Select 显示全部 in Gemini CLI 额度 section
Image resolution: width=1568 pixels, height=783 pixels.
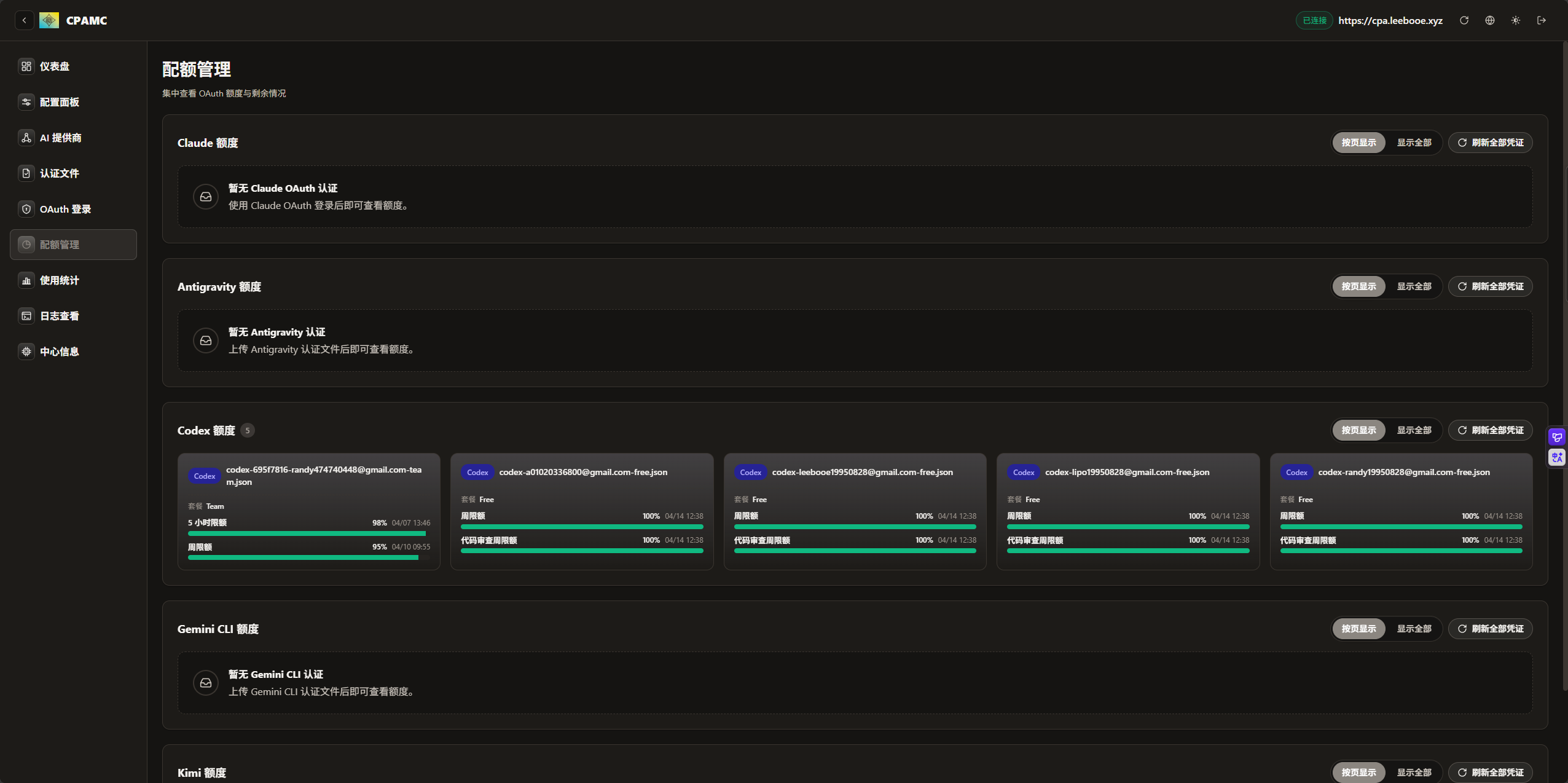tap(1414, 629)
